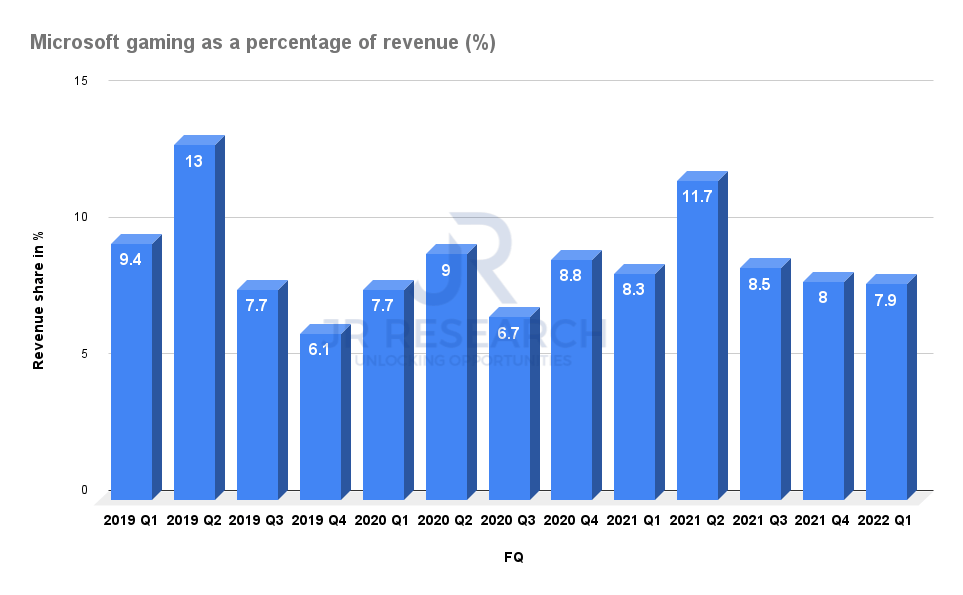Click the '2019 Q3' x-axis label
Screen dimensions: 963x595
pos(256,521)
